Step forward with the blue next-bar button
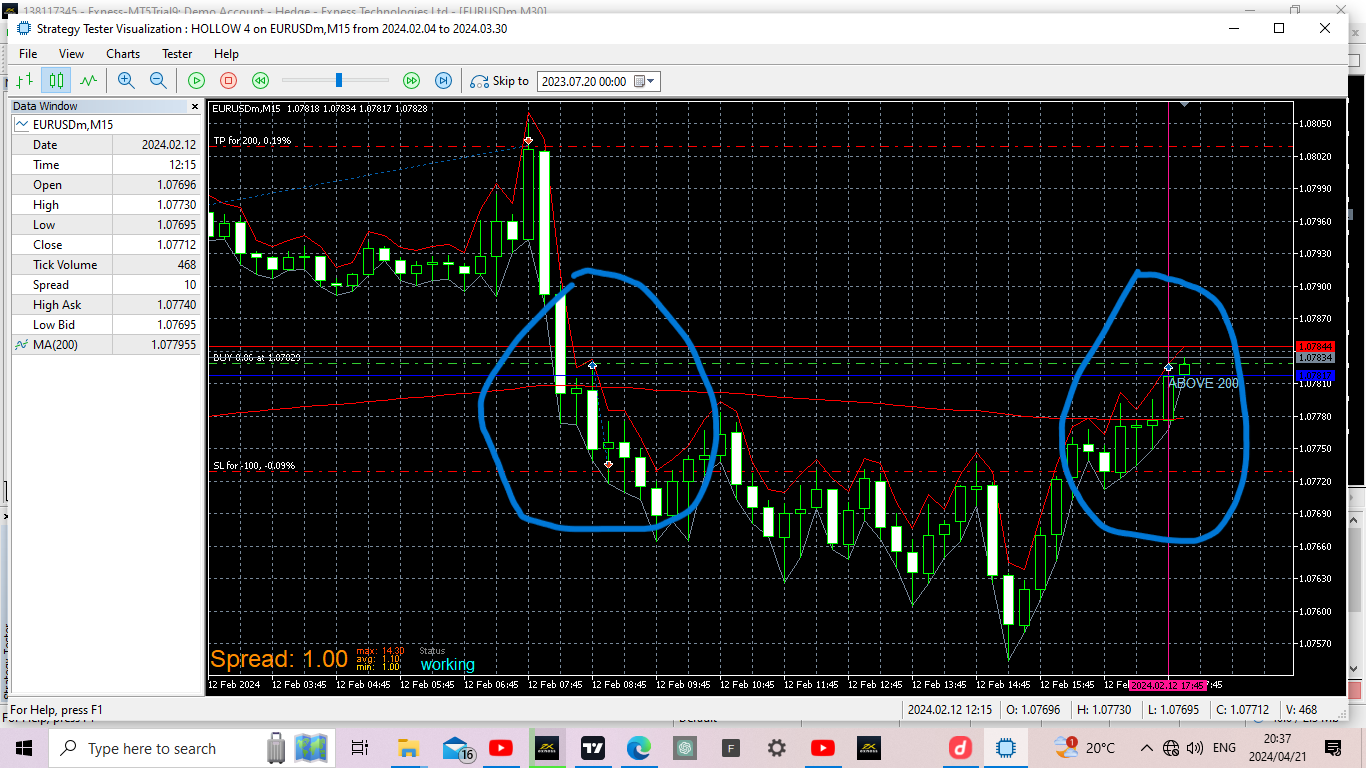 [x=443, y=81]
